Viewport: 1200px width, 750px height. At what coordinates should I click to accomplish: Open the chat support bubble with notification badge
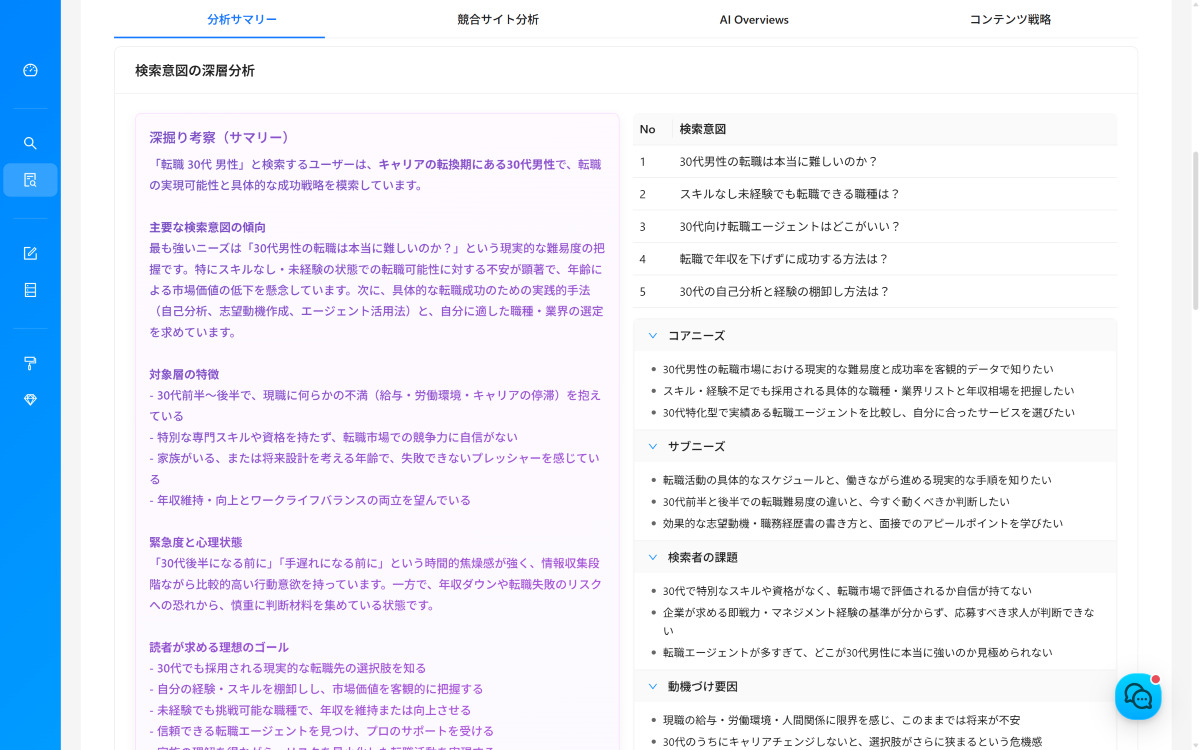(1138, 696)
